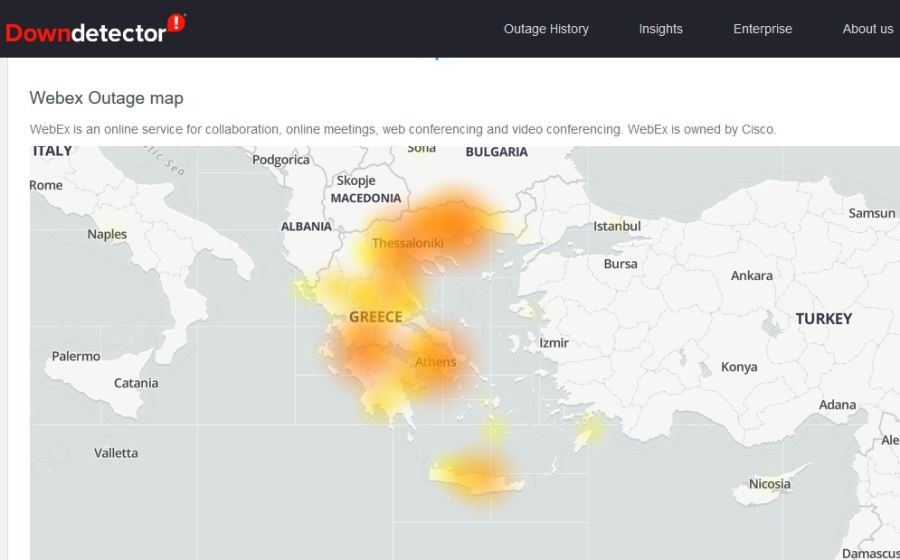
Task: Click the Skopje city label
Action: point(356,180)
